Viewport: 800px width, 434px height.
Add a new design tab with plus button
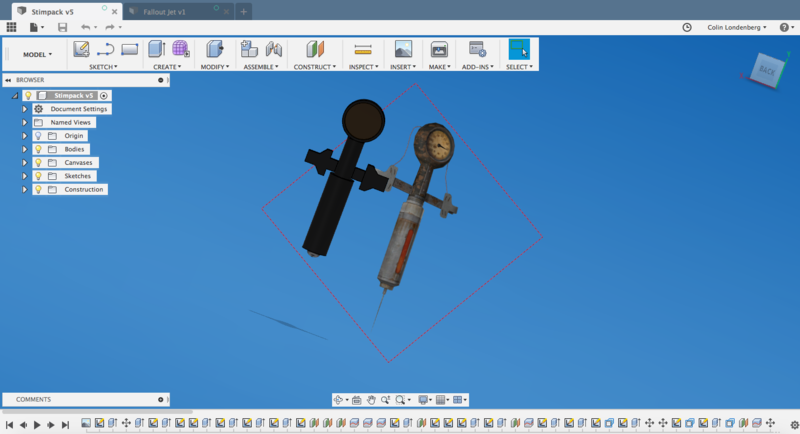pos(243,12)
